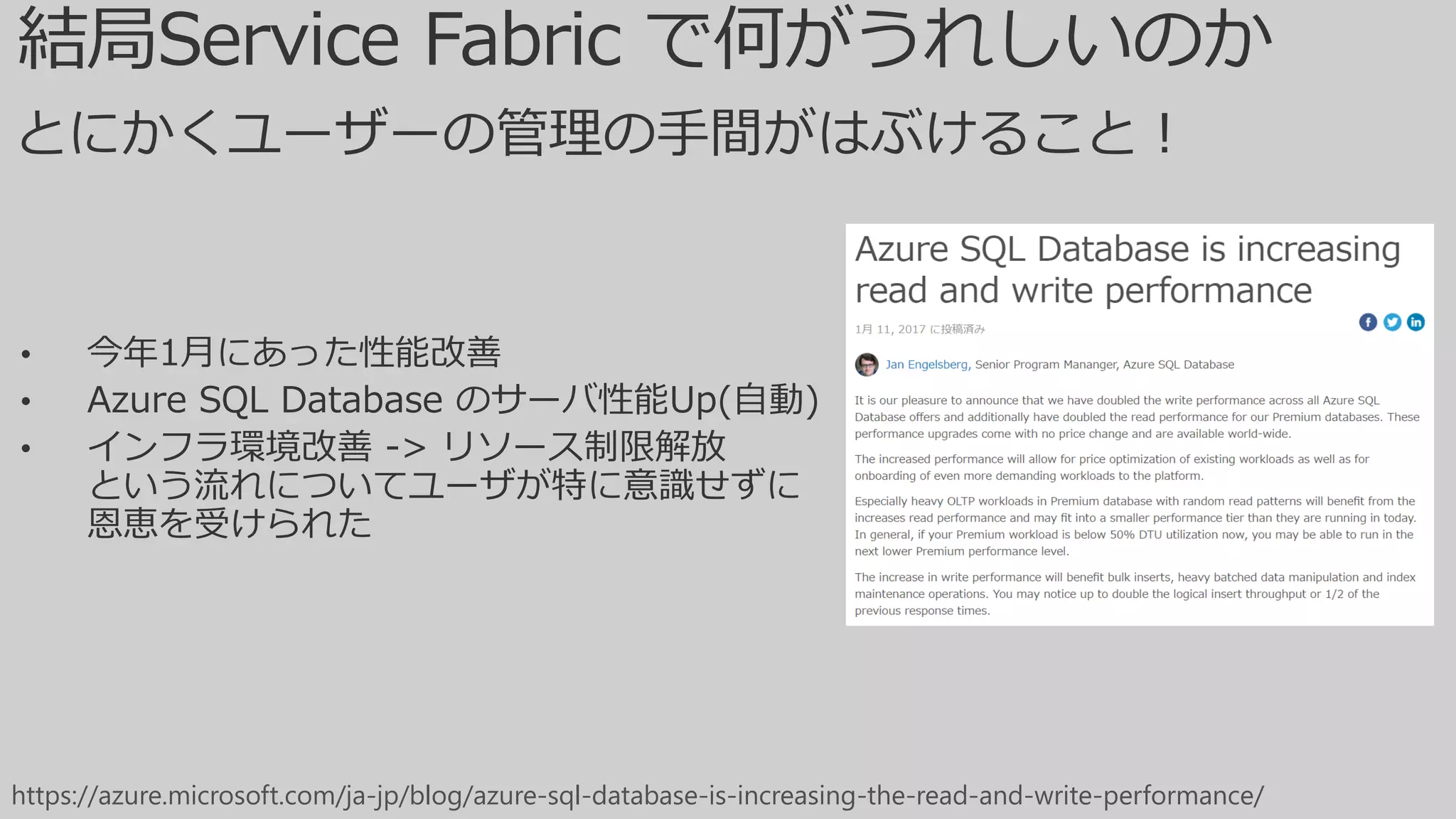1456x819 pixels.
Task: Click the line 'という流れについてユーザが特に意識せずに'
Action: pos(444,485)
